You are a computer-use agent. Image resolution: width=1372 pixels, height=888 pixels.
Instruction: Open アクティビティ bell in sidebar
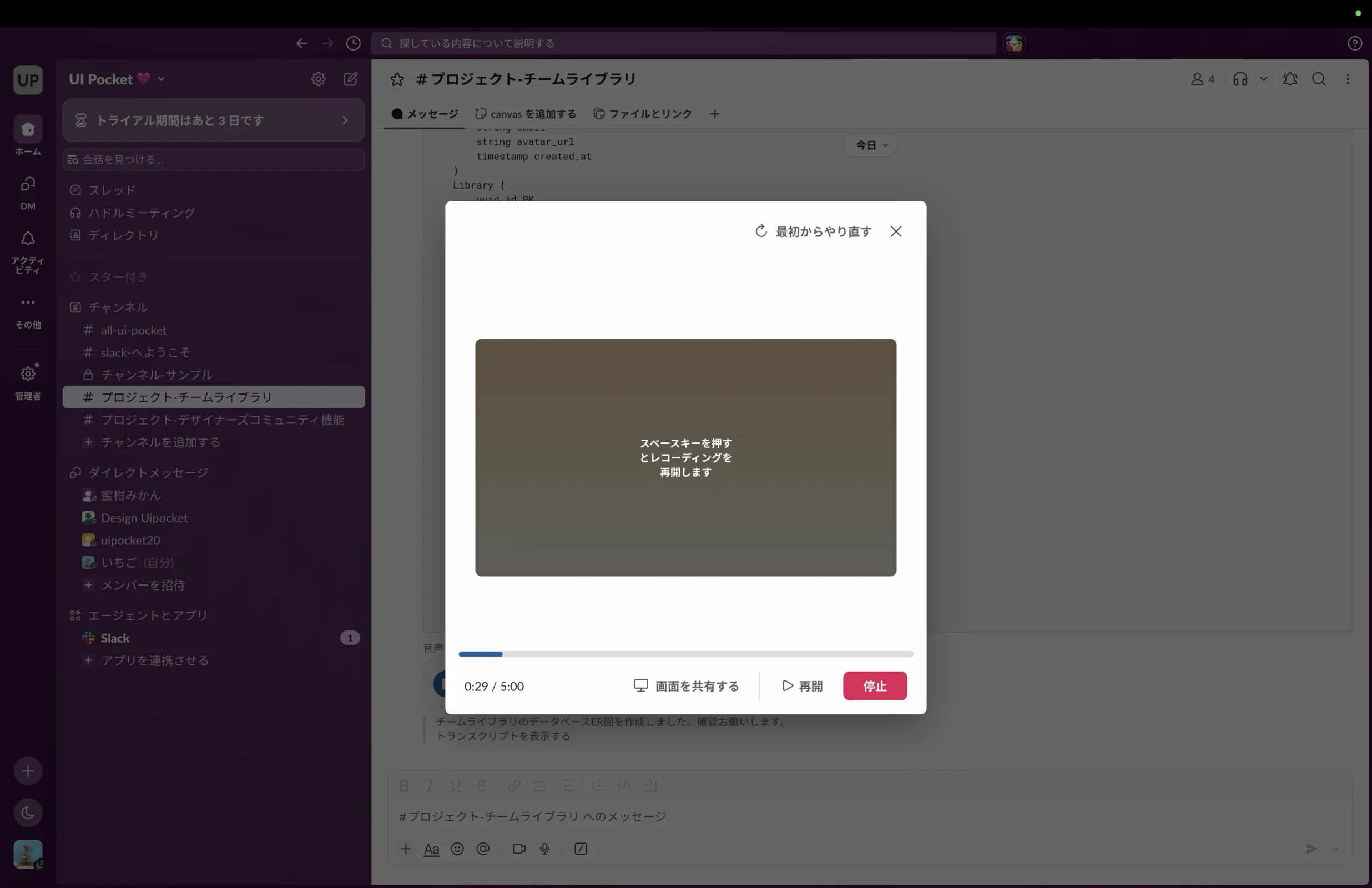[x=28, y=252]
